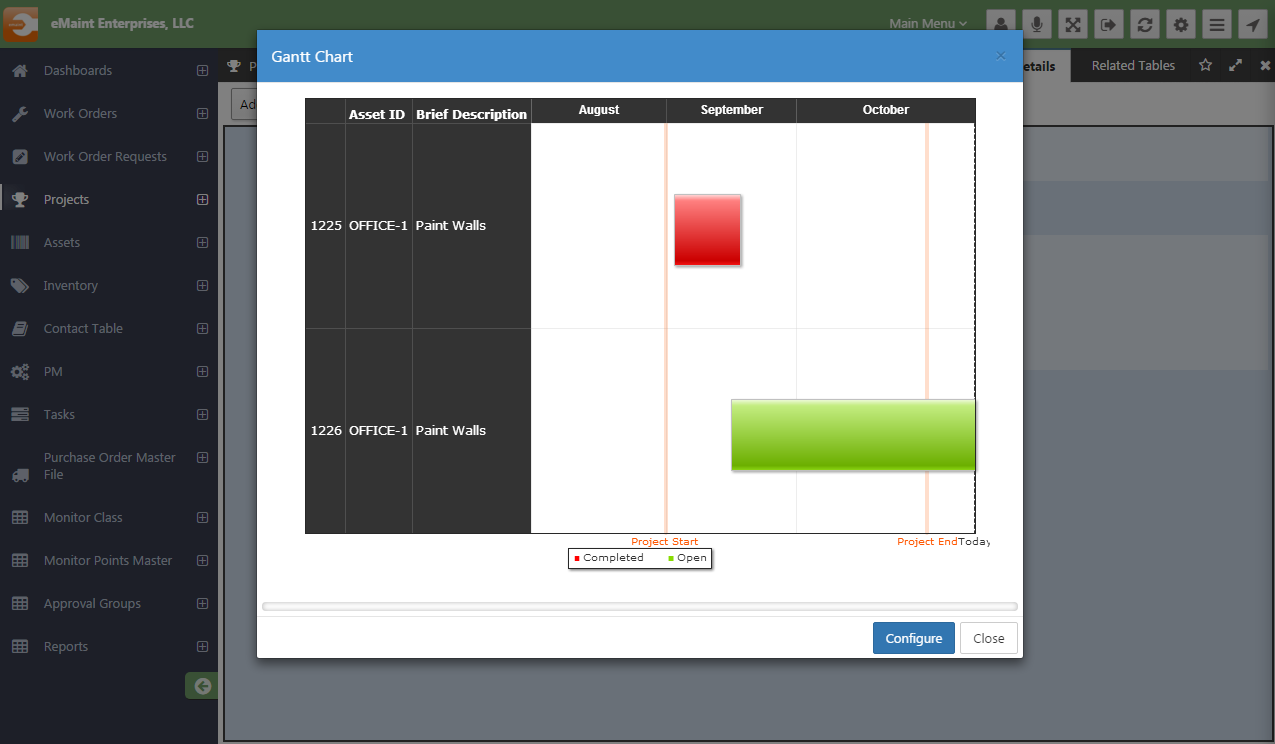
Task: Select the navigation arrow icon top right
Action: pyautogui.click(x=1252, y=24)
